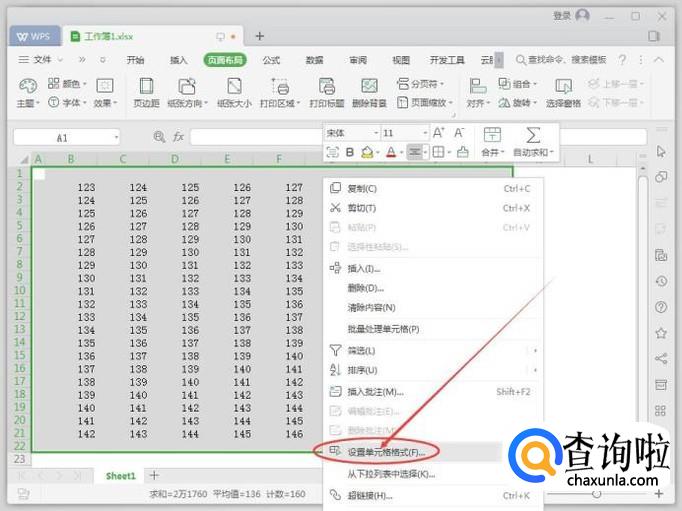Switch to the Insert (插入) ribbon tab
The image size is (682, 511).
click(178, 60)
